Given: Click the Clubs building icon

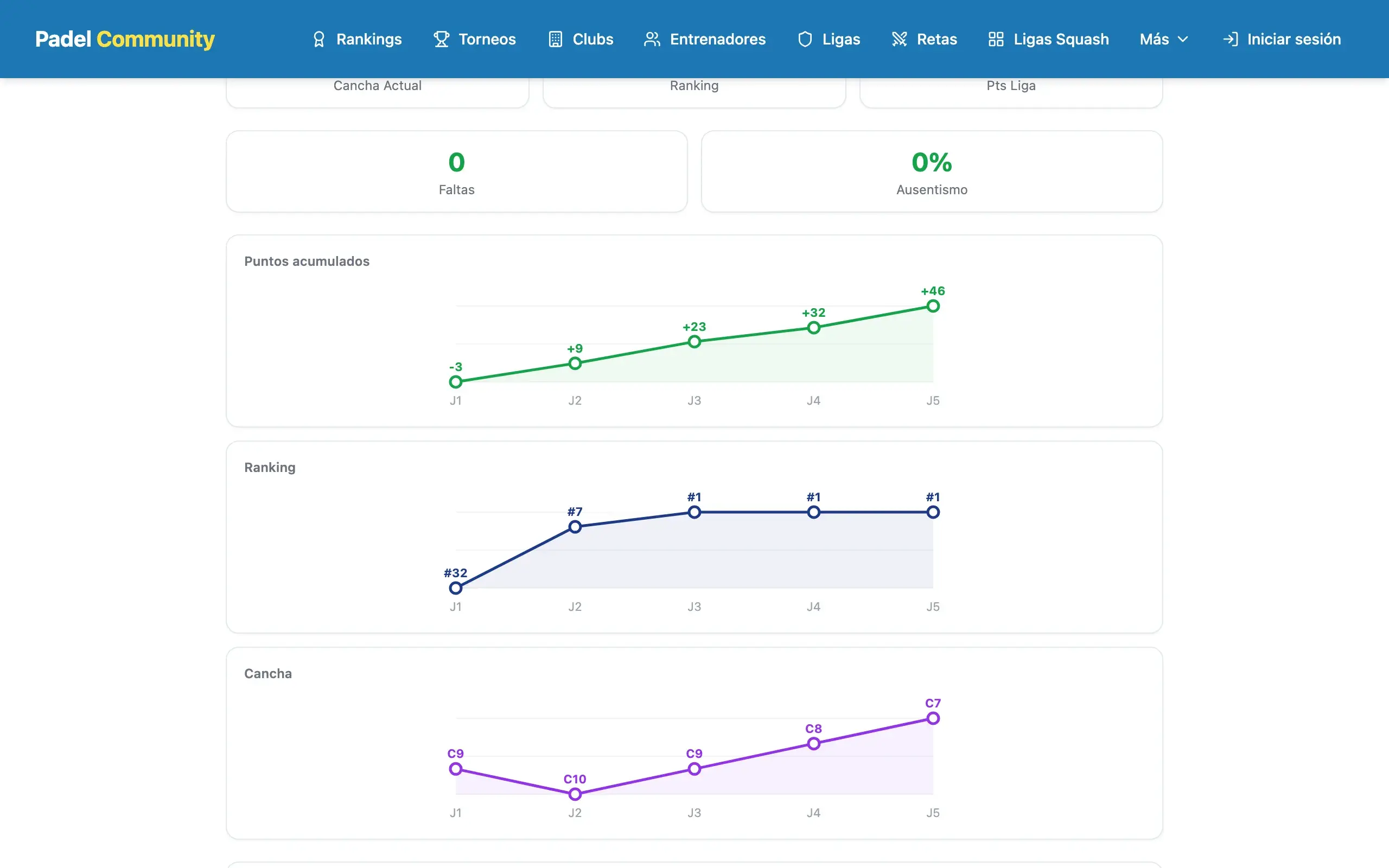Looking at the screenshot, I should [x=555, y=39].
